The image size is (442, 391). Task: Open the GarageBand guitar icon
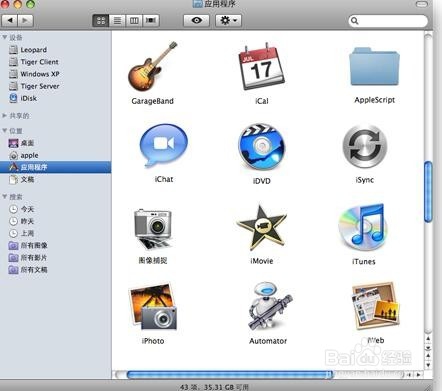pos(153,66)
